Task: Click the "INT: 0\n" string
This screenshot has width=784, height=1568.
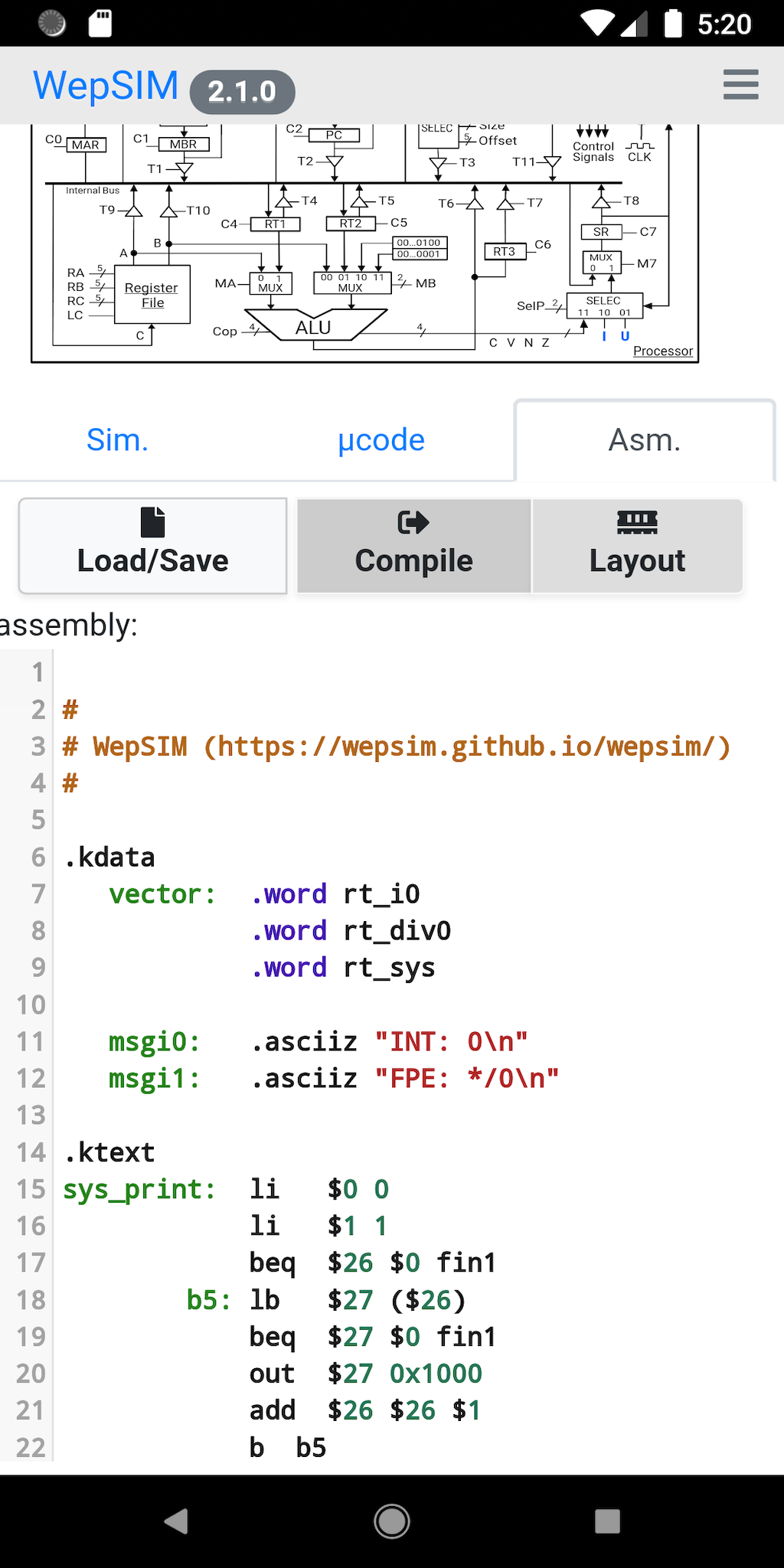Action: (452, 1041)
